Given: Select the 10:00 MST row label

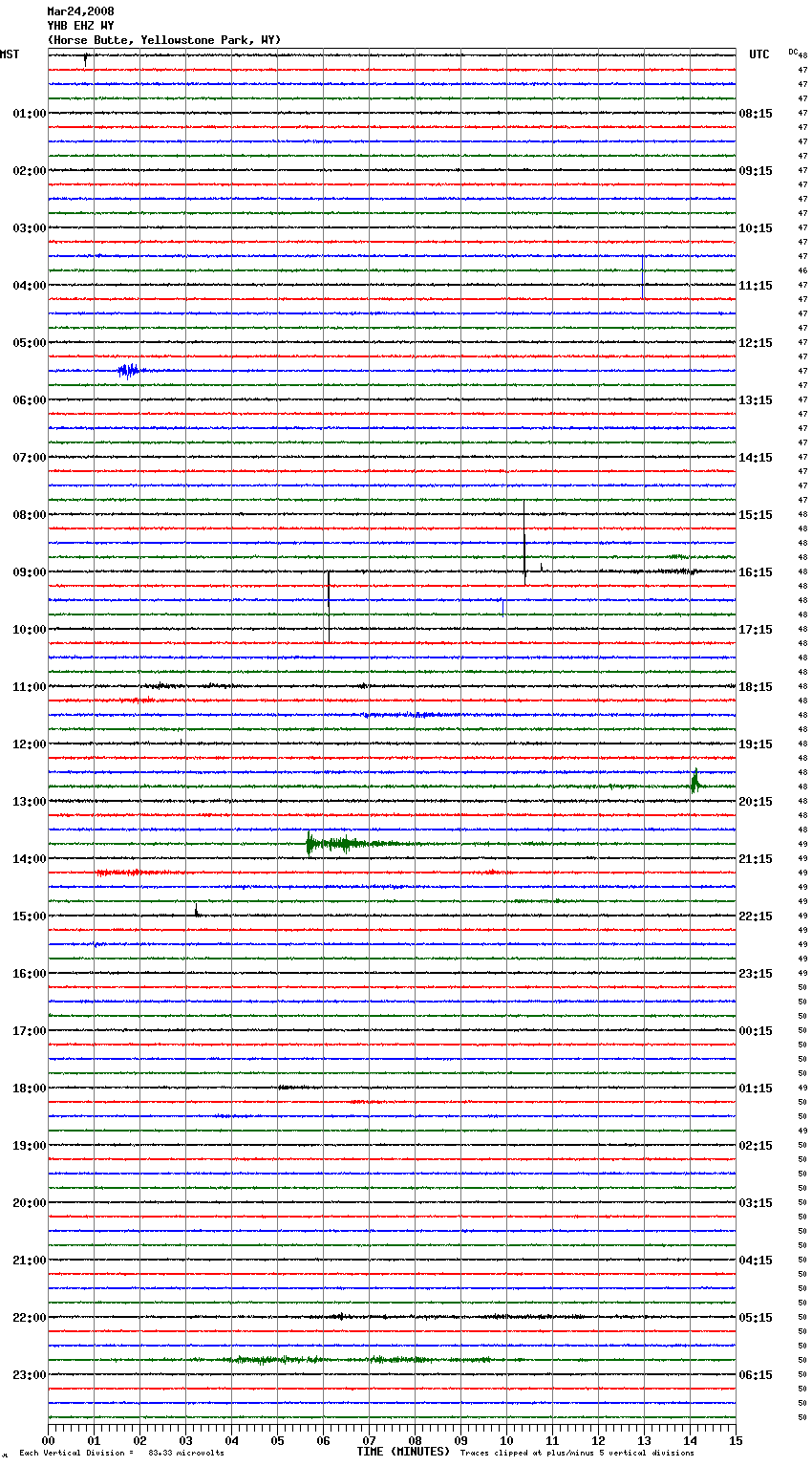Looking at the screenshot, I should 30,630.
